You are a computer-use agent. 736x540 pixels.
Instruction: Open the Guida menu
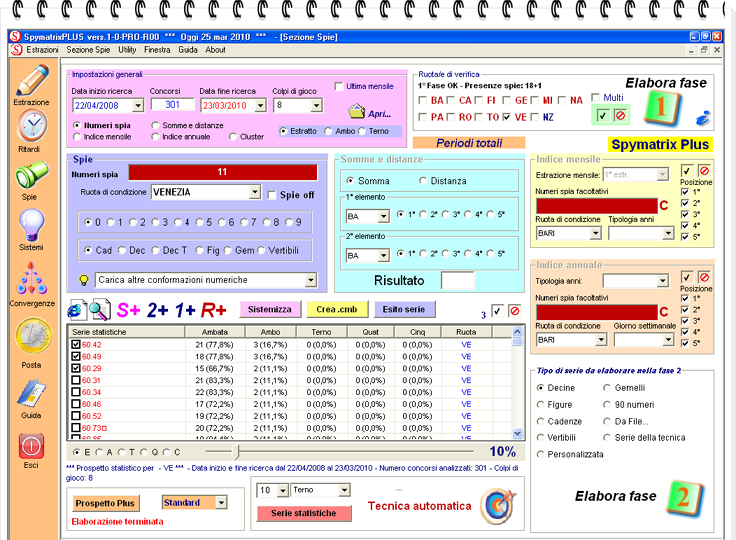click(x=188, y=50)
